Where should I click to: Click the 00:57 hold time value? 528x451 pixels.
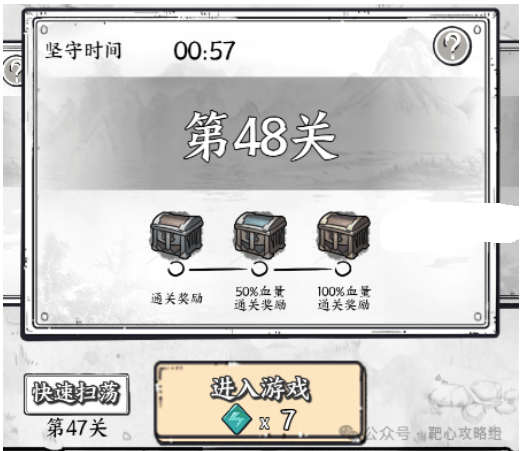click(204, 51)
